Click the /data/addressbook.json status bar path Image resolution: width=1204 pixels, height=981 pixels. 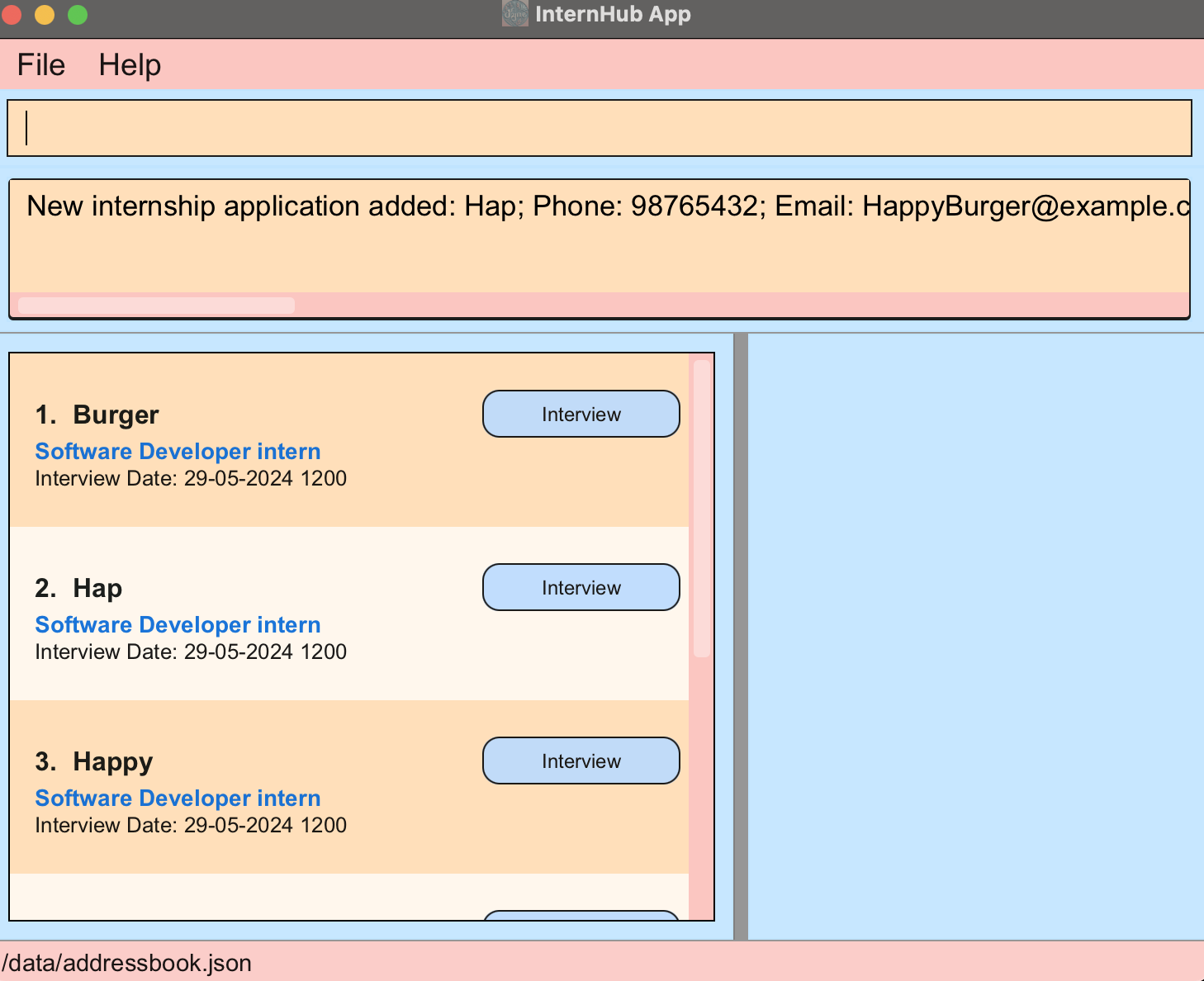(126, 963)
